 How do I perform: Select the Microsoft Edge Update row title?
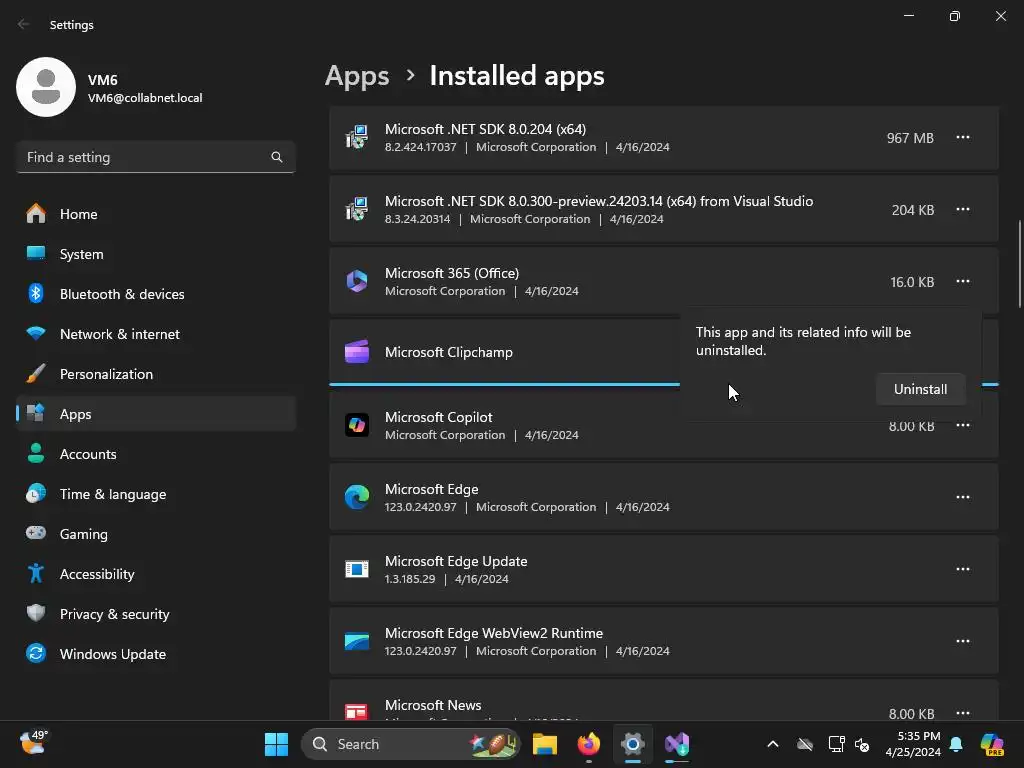(x=456, y=561)
